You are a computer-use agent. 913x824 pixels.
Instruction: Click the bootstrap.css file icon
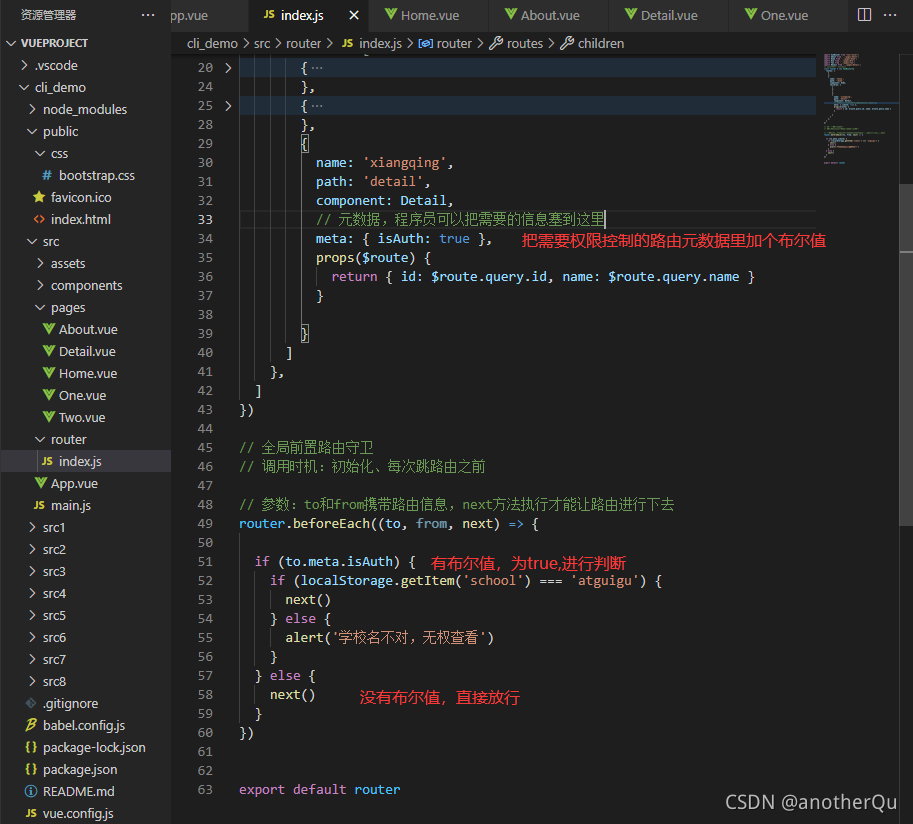click(47, 175)
